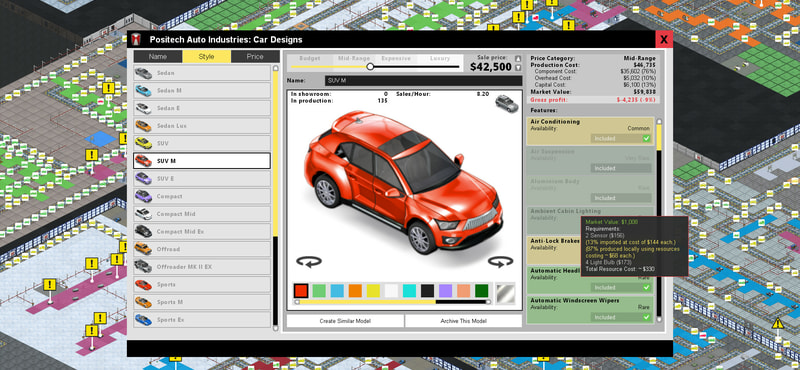The image size is (800, 370).
Task: Open the SUV E purple car design
Action: click(x=202, y=179)
